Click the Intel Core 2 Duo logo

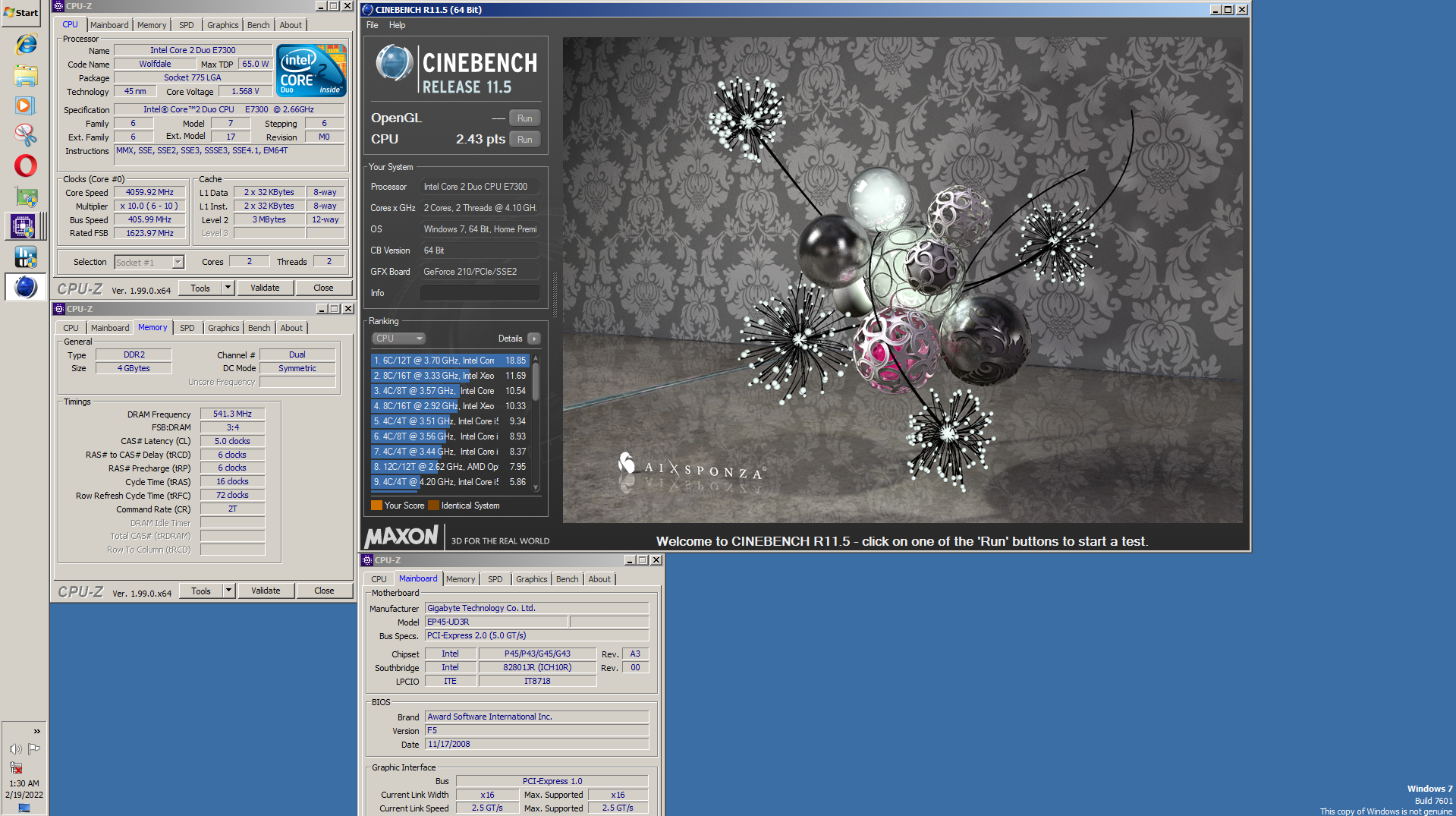coord(311,70)
